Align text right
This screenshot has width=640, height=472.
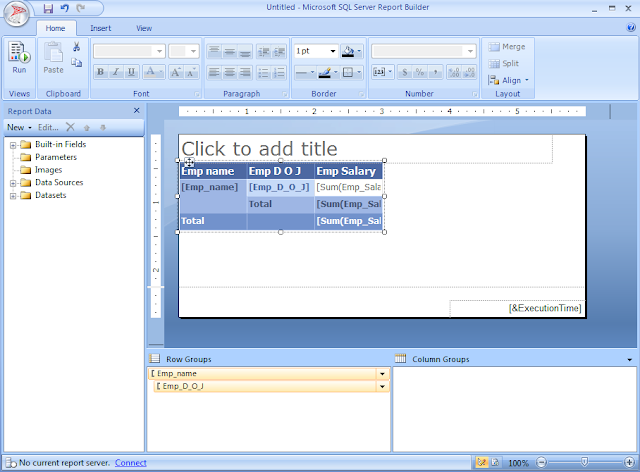pos(245,73)
